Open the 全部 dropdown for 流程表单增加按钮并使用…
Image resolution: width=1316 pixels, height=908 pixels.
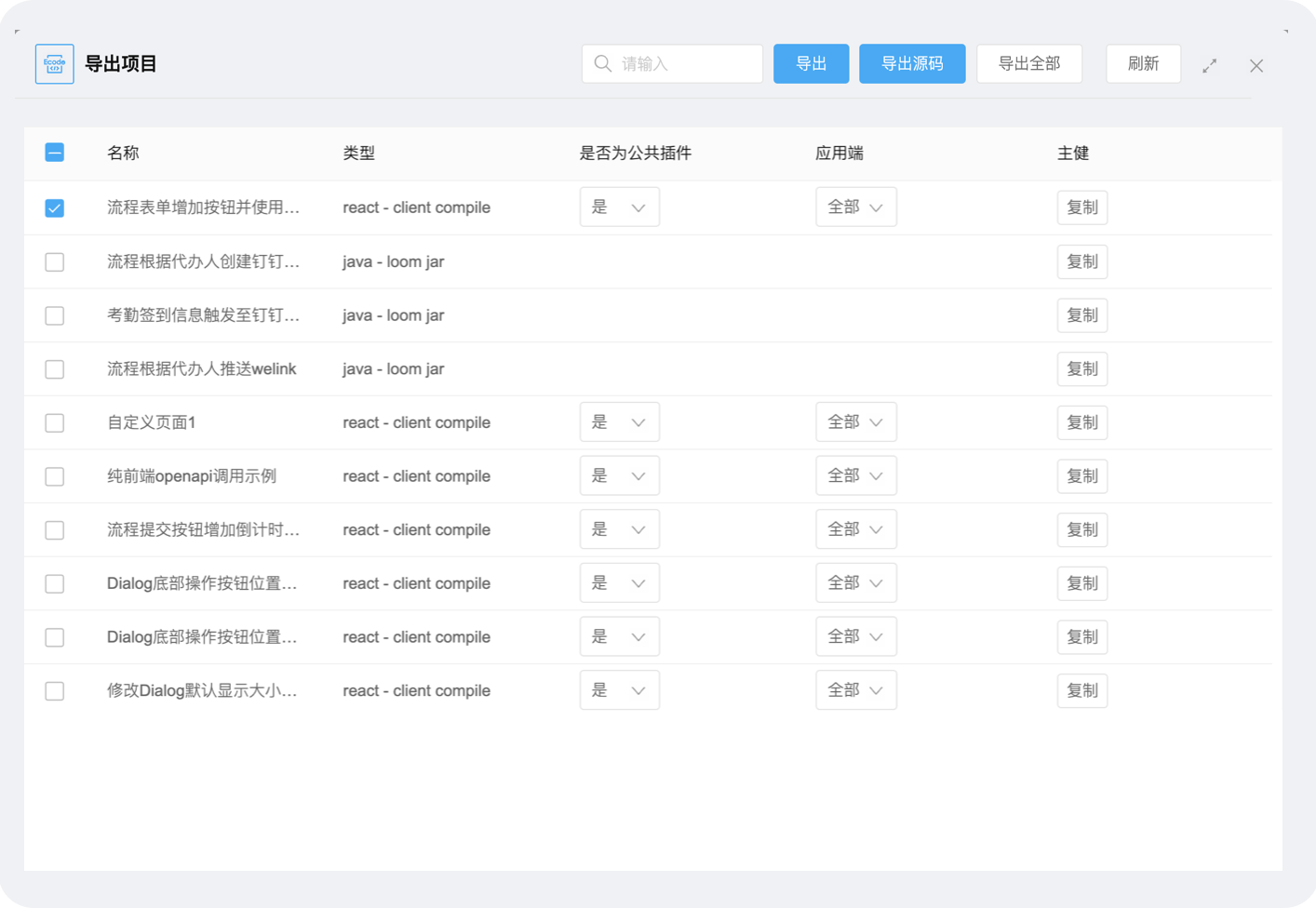(x=856, y=207)
